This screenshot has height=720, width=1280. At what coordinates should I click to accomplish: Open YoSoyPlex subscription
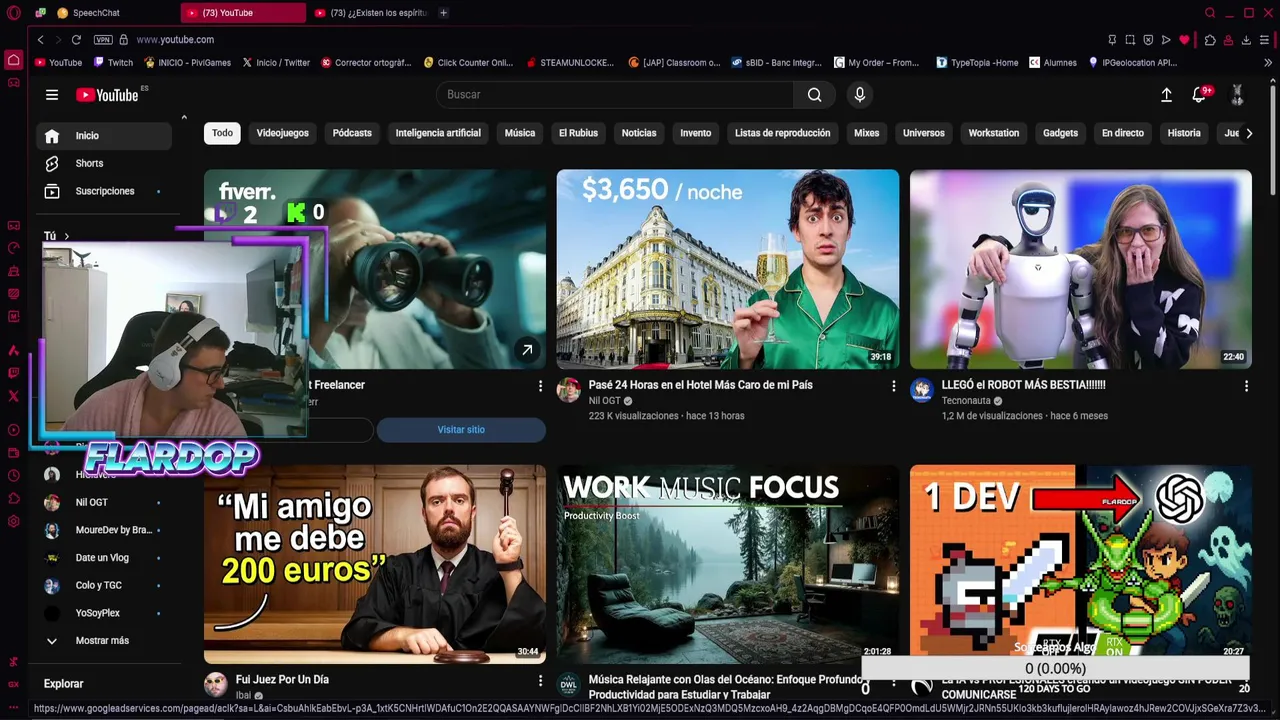(x=104, y=613)
